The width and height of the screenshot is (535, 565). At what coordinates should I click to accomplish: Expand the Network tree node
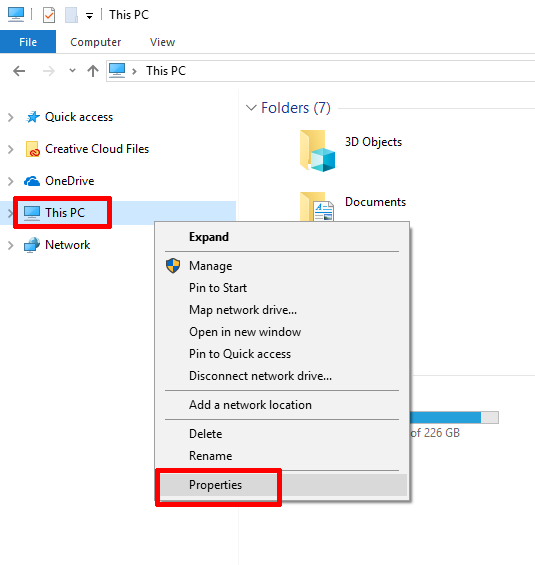11,245
